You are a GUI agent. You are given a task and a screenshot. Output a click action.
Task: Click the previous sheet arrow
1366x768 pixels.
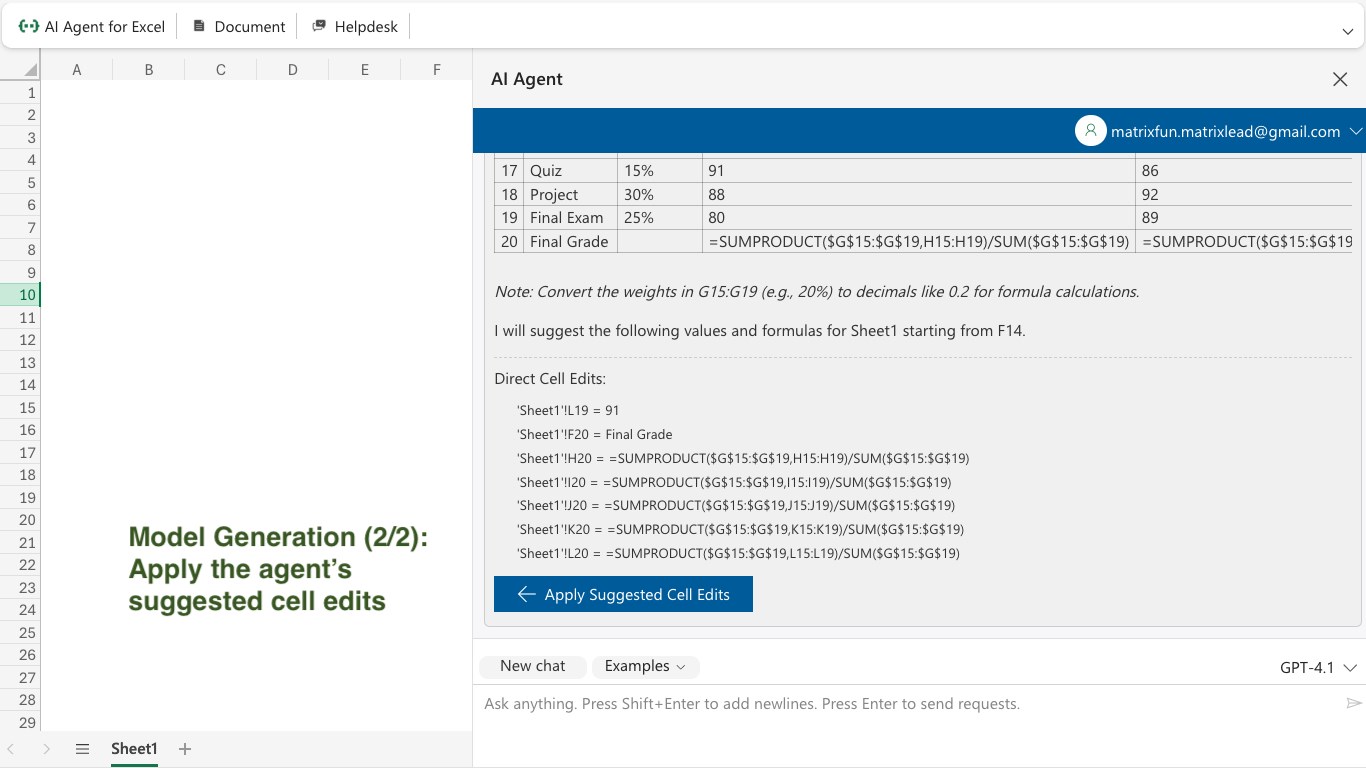click(11, 749)
